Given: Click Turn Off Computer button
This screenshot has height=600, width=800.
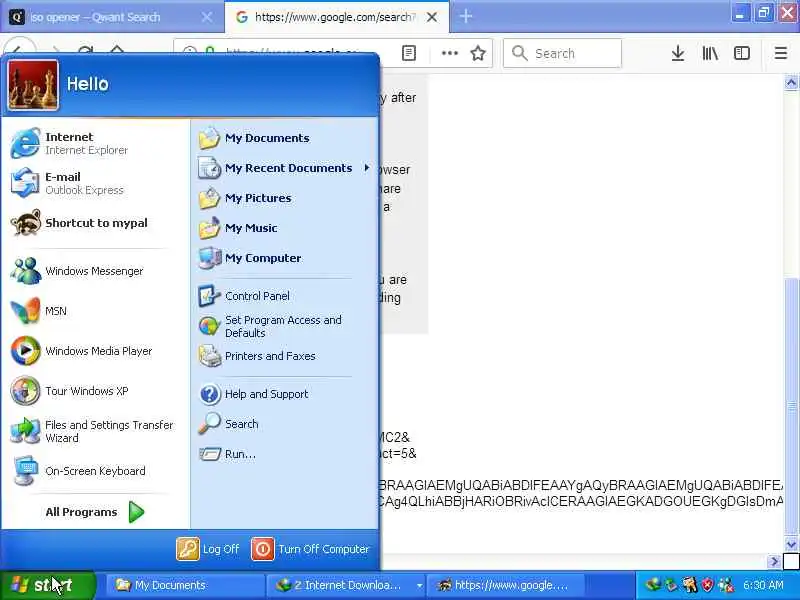Looking at the screenshot, I should coord(310,549).
